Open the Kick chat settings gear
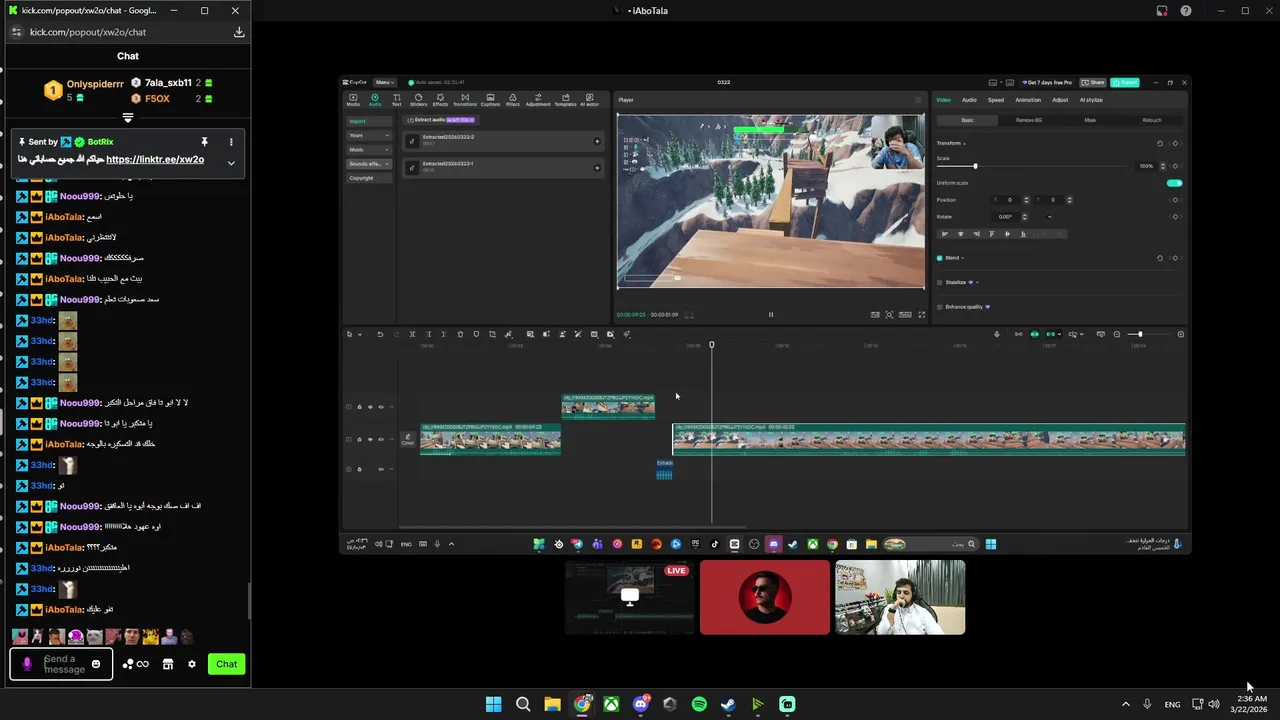The image size is (1280, 720). coord(192,664)
